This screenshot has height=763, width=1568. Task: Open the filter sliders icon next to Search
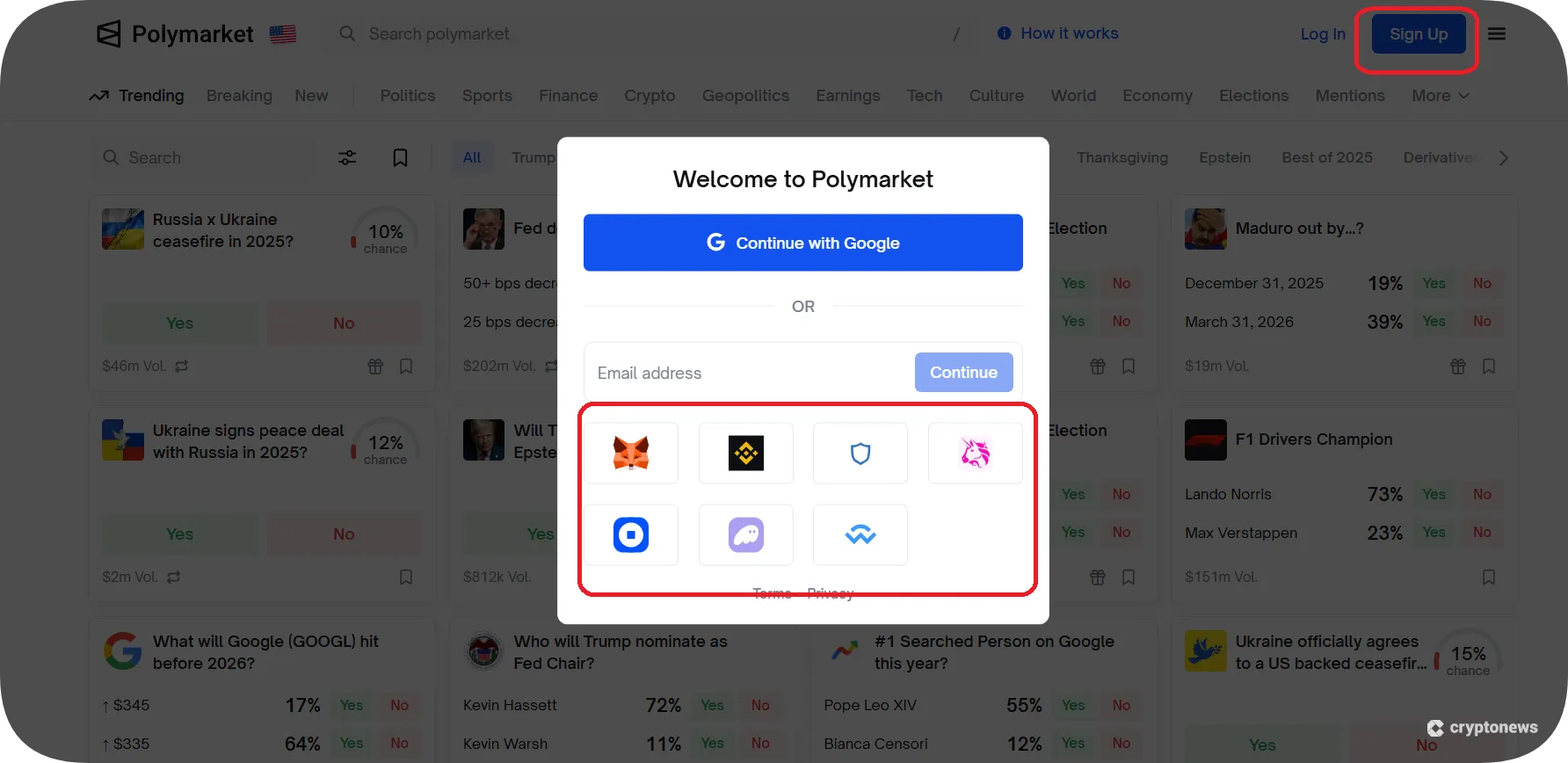tap(348, 157)
